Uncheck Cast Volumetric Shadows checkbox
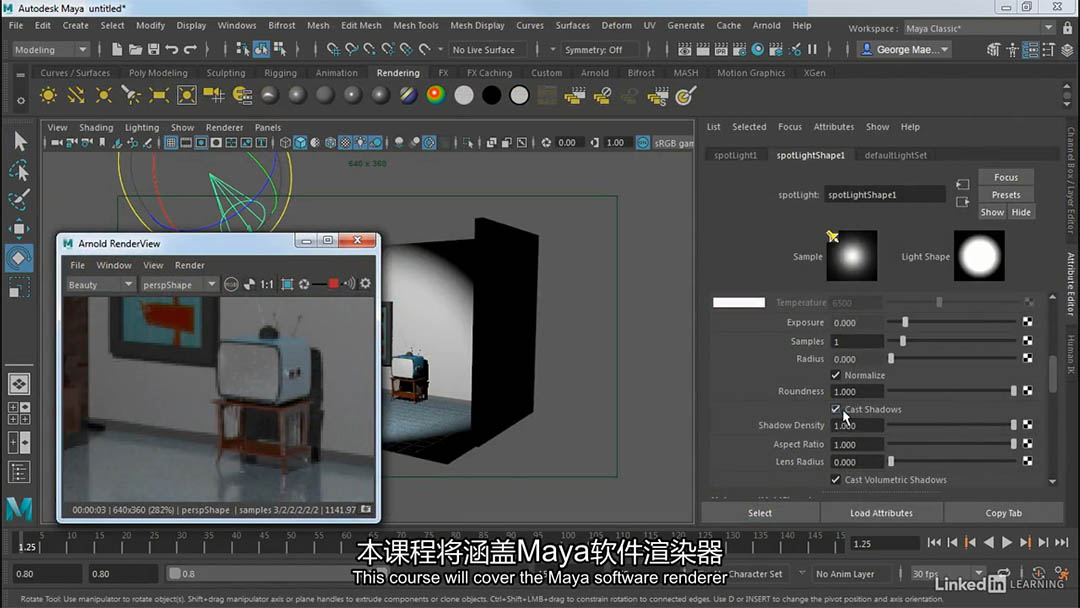The width and height of the screenshot is (1080, 608). (835, 480)
